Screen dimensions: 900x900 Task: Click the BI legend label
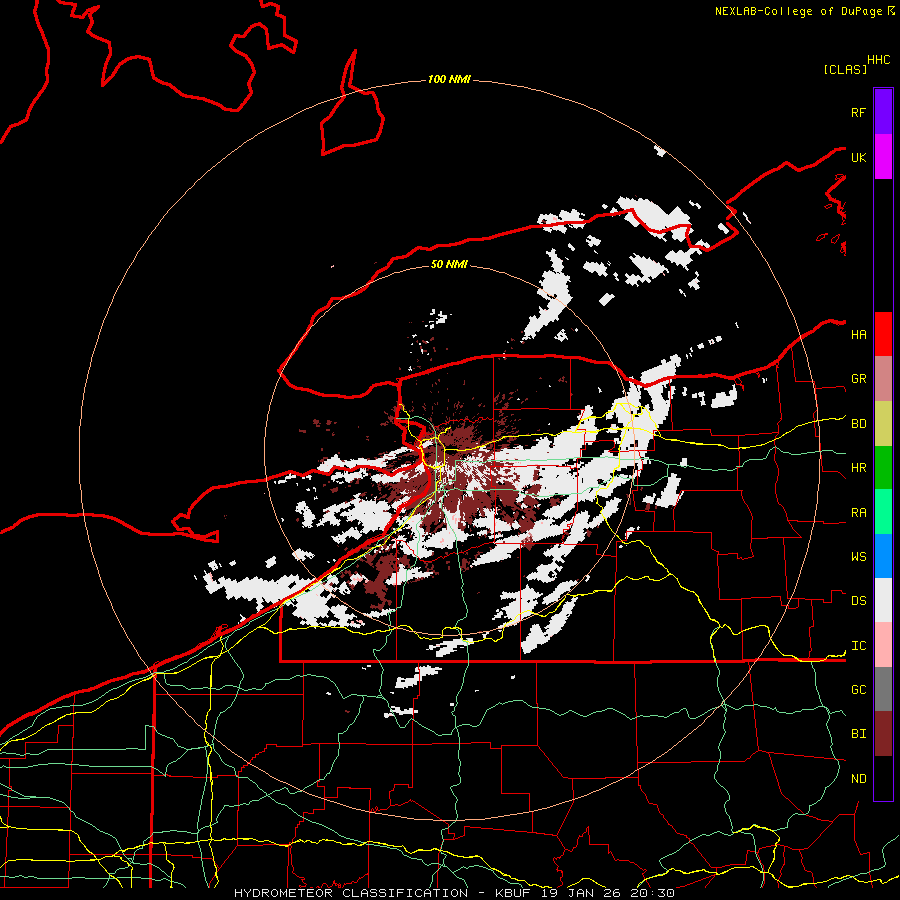858,734
